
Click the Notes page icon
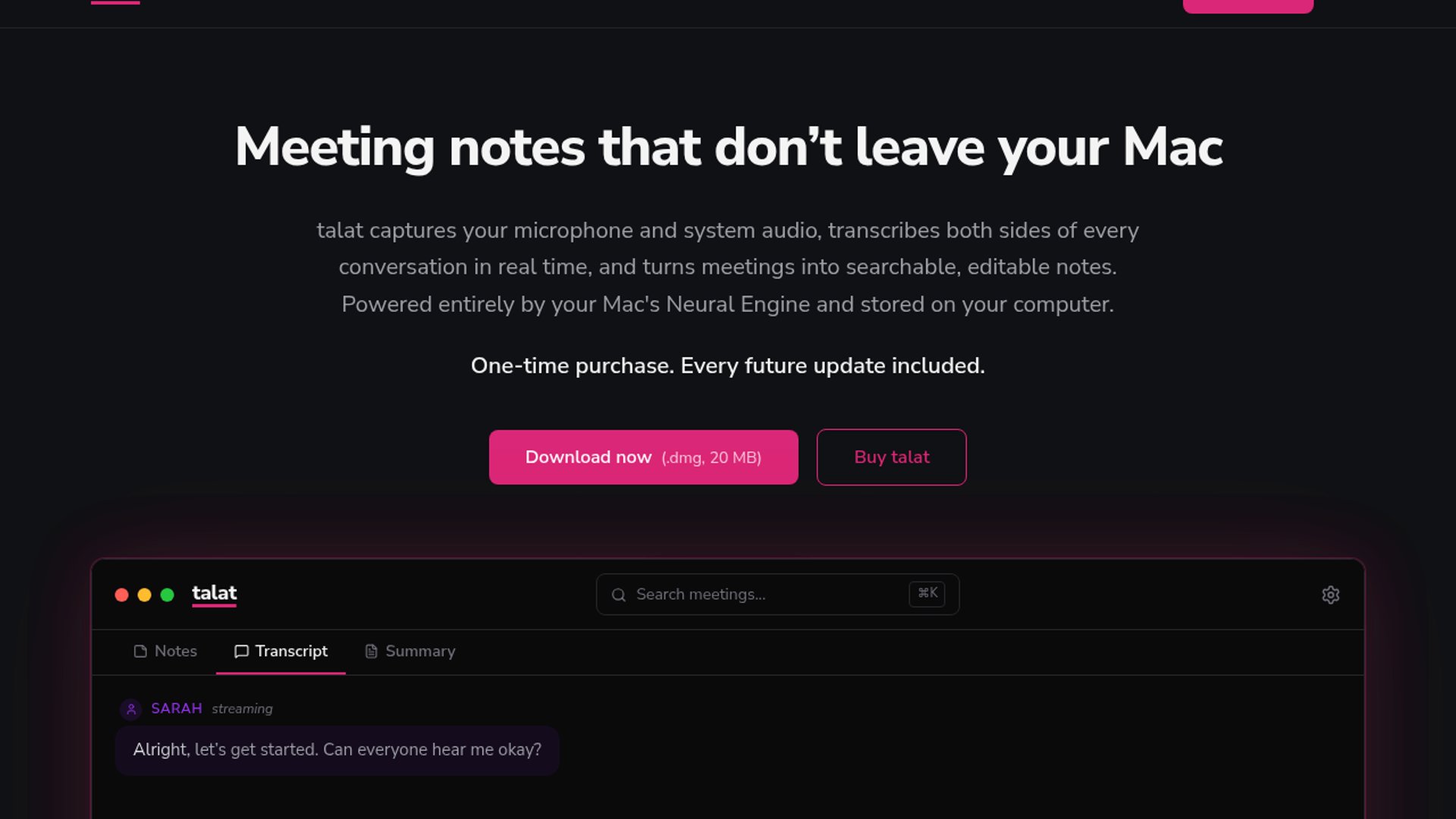[140, 651]
